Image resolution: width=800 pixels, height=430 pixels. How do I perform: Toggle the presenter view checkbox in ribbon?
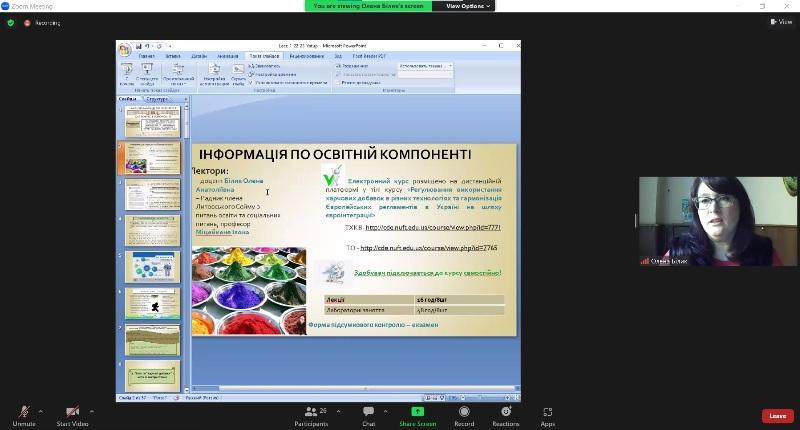tap(338, 82)
